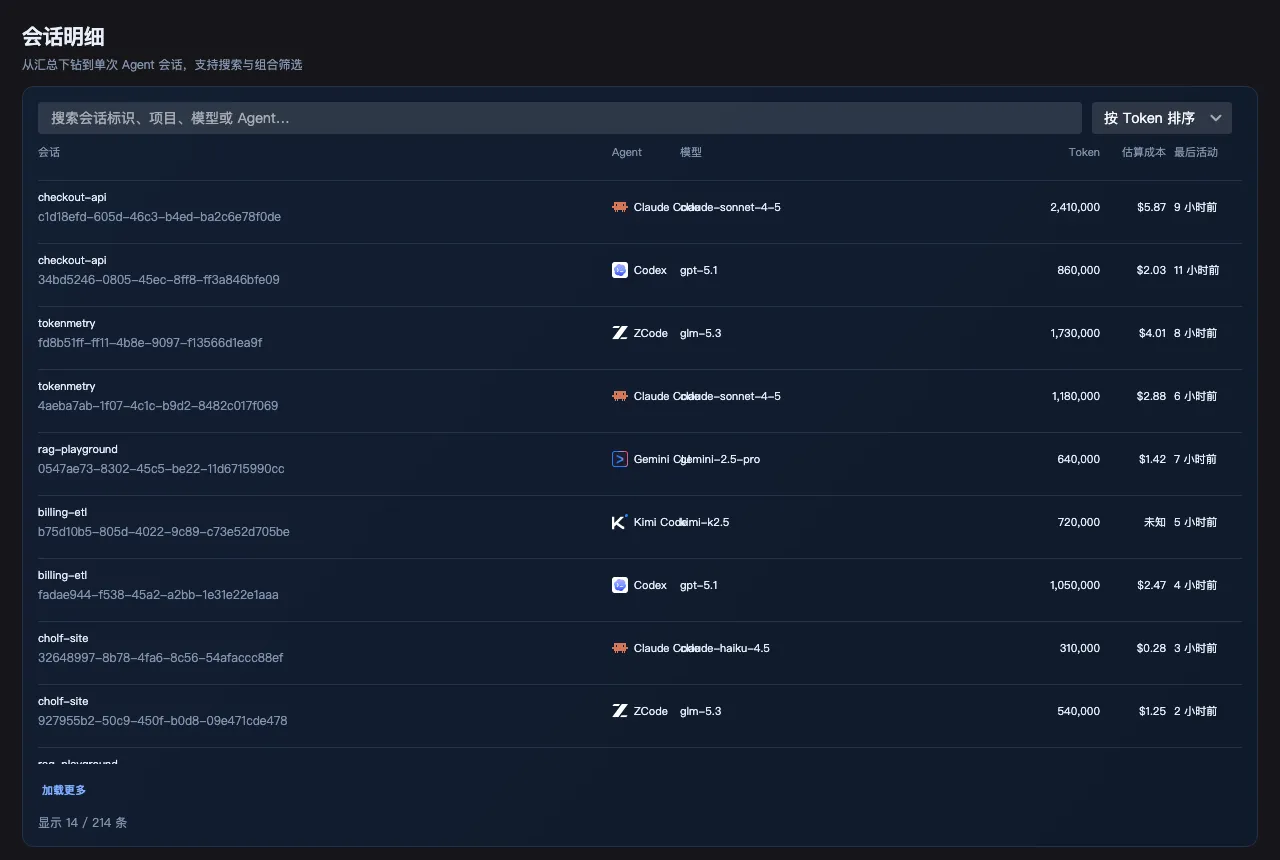Focus the 搜索会话标识 search field
Screen dimensions: 1280x860
click(560, 118)
